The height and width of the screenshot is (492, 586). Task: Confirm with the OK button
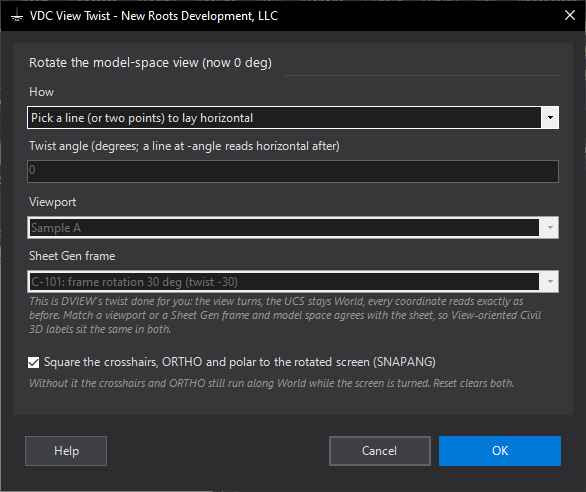[x=500, y=451]
